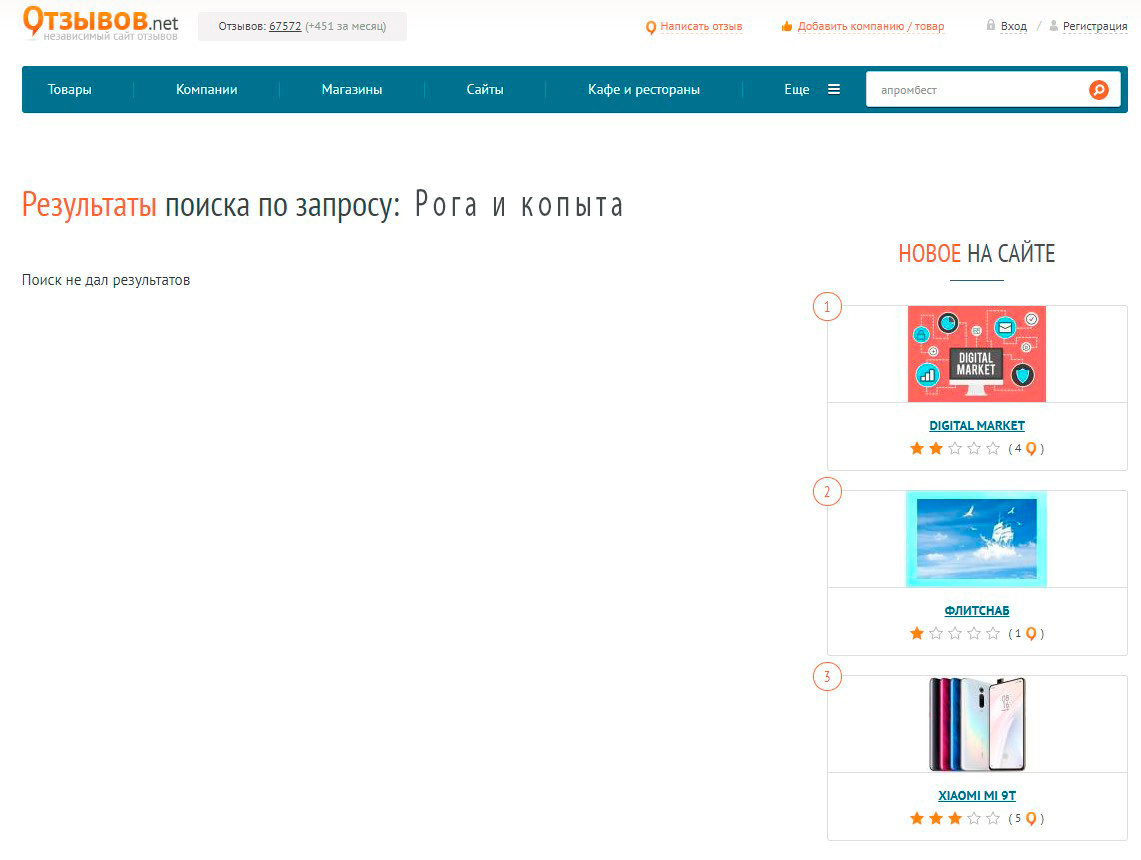1141x860 pixels.
Task: Click the DIGITAL MARKET thumbnail image
Action: (x=977, y=354)
